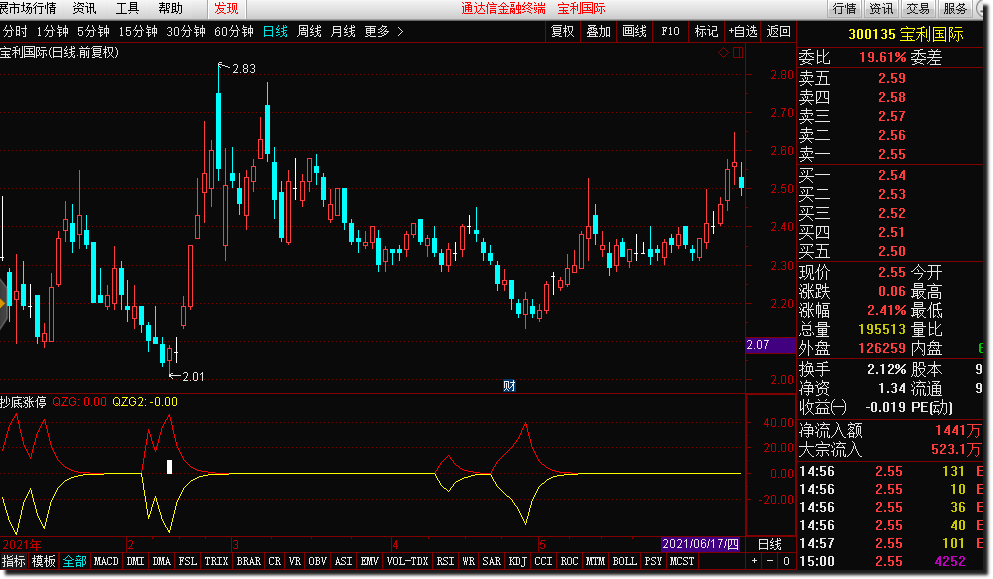Select the 月线 monthly period
Image resolution: width=993 pixels, height=579 pixels.
click(343, 32)
